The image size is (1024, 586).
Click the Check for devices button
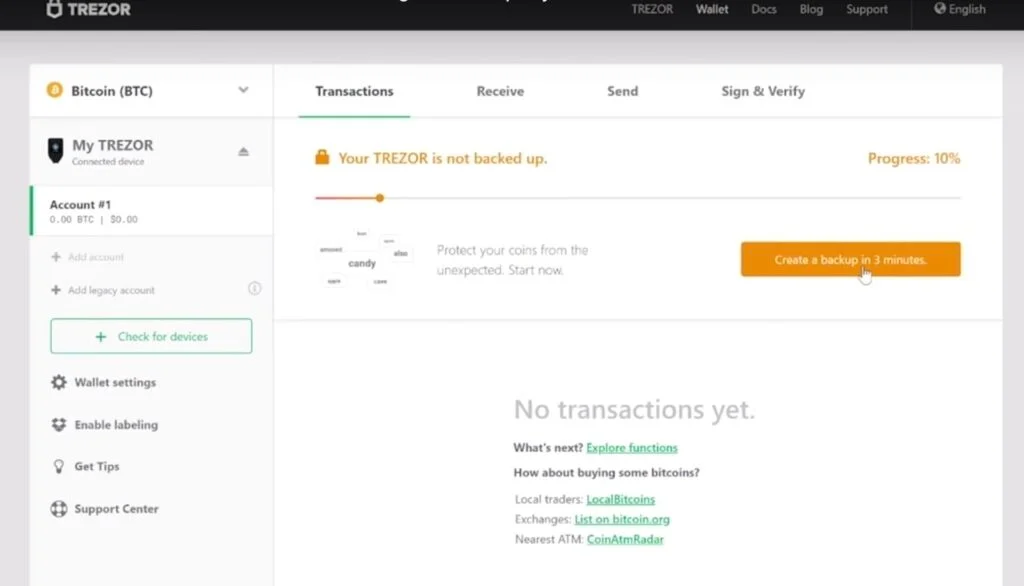pos(151,337)
